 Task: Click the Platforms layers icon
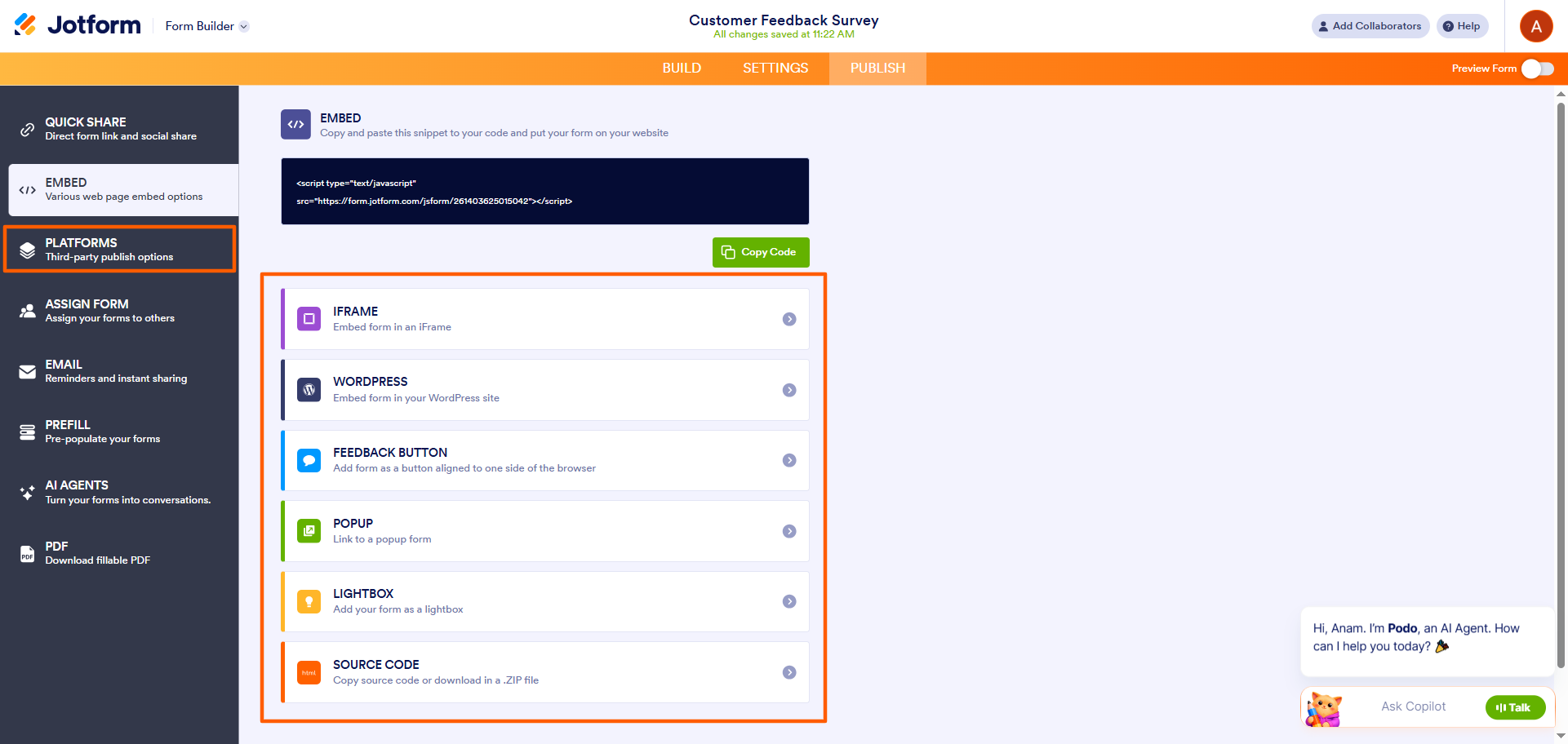pos(27,250)
